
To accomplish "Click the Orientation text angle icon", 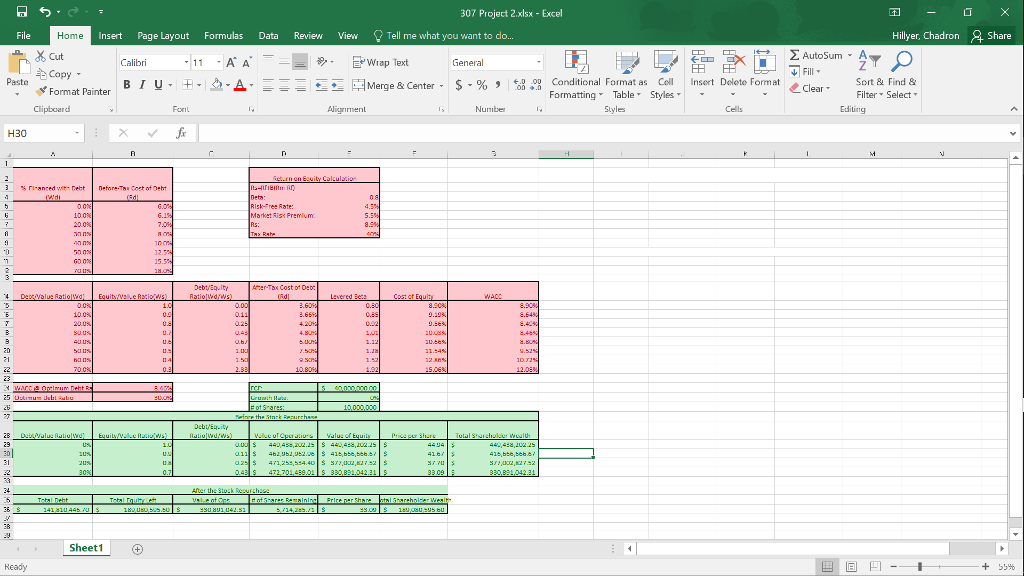I will (x=322, y=62).
